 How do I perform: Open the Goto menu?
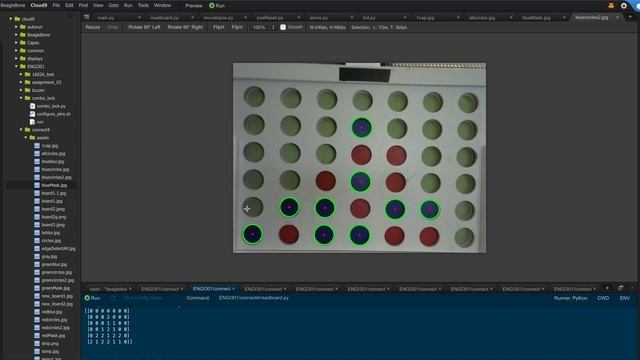(113, 5)
